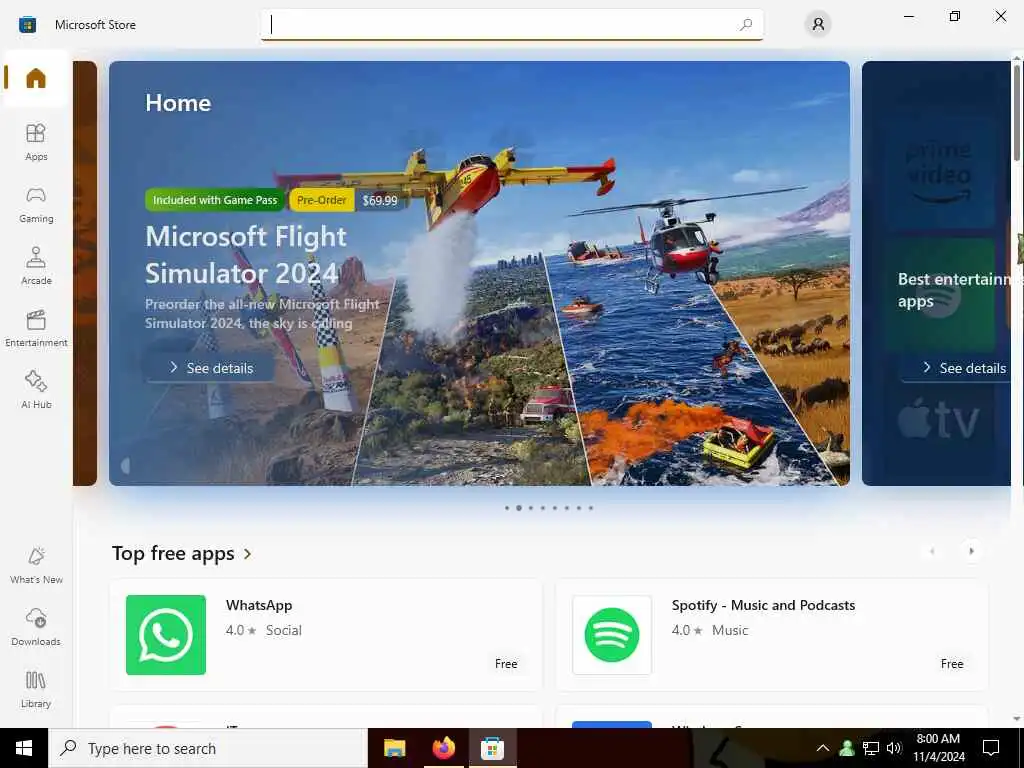Click the Free label on Spotify card

point(952,664)
